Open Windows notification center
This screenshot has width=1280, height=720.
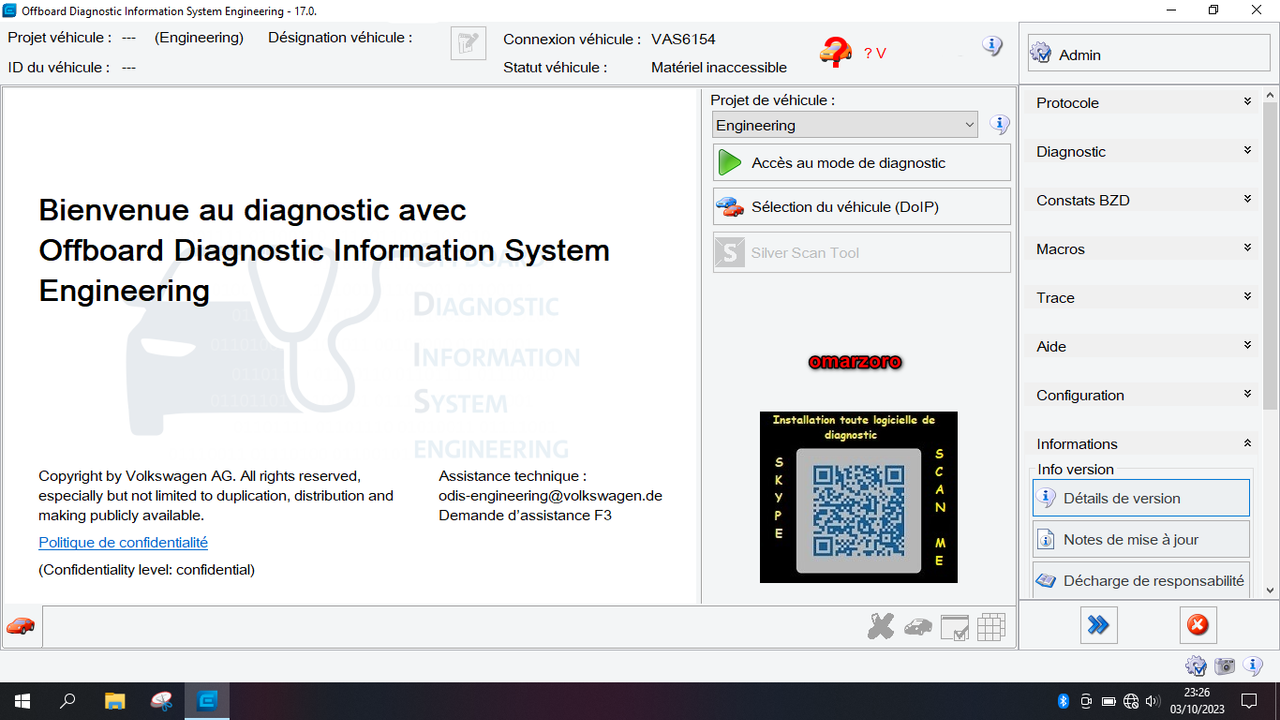click(1249, 700)
